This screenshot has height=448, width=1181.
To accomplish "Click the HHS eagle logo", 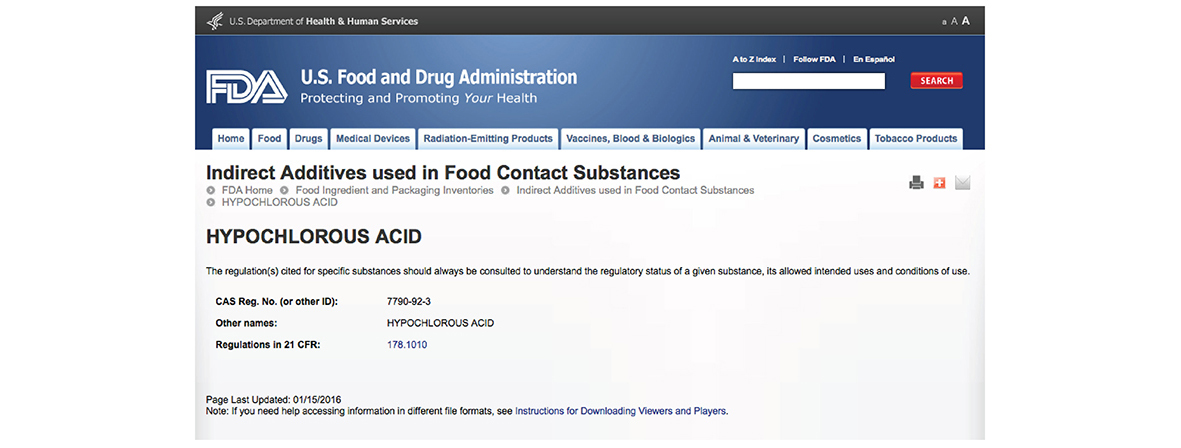I will tap(215, 21).
